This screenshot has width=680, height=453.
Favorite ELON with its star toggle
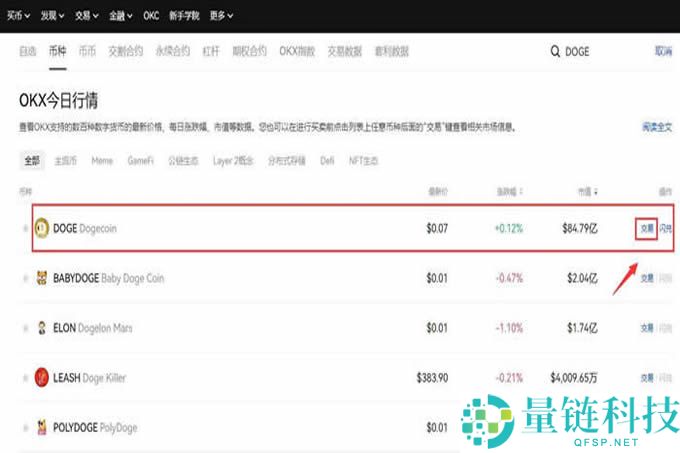pyautogui.click(x=25, y=328)
